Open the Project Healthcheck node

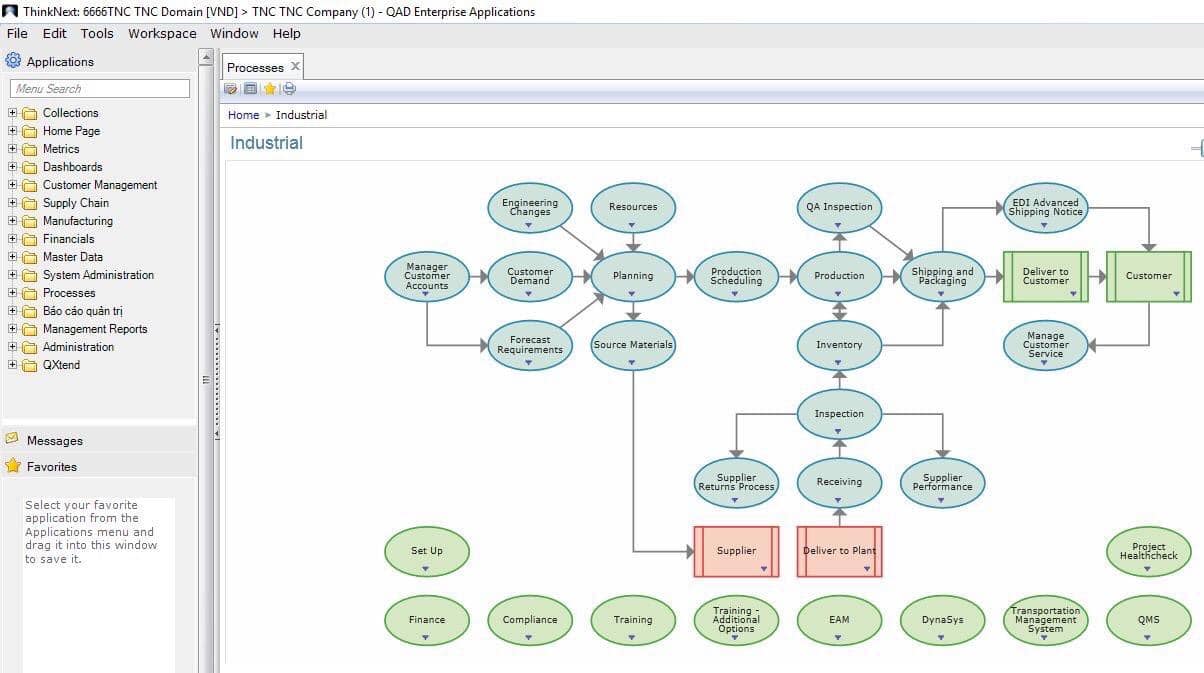point(1148,551)
